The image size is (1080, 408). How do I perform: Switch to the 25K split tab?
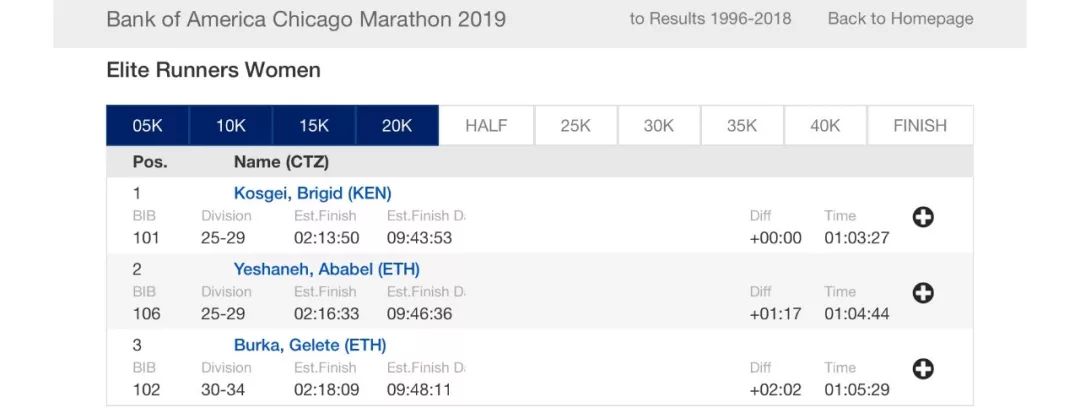(576, 126)
